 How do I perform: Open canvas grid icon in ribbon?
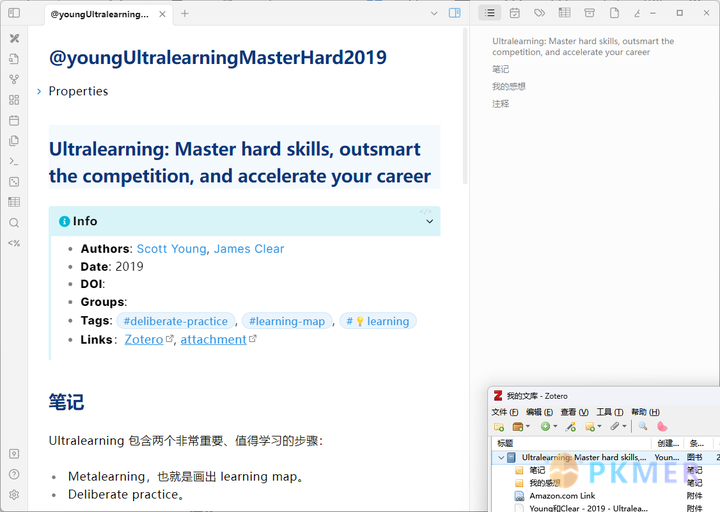click(14, 100)
